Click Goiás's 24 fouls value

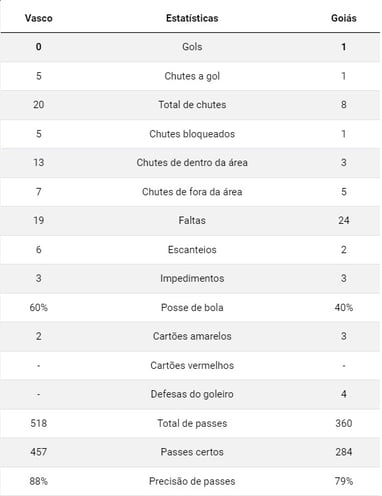pos(344,220)
